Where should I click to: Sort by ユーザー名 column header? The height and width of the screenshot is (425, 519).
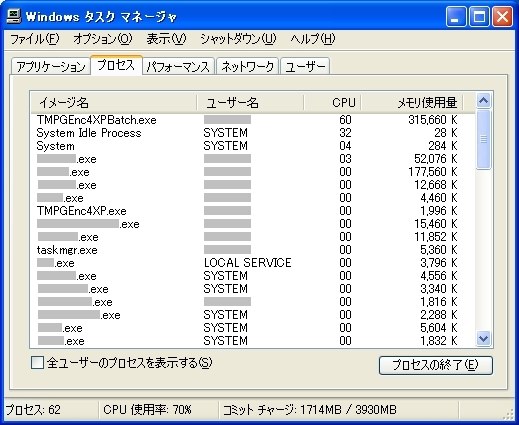click(250, 102)
